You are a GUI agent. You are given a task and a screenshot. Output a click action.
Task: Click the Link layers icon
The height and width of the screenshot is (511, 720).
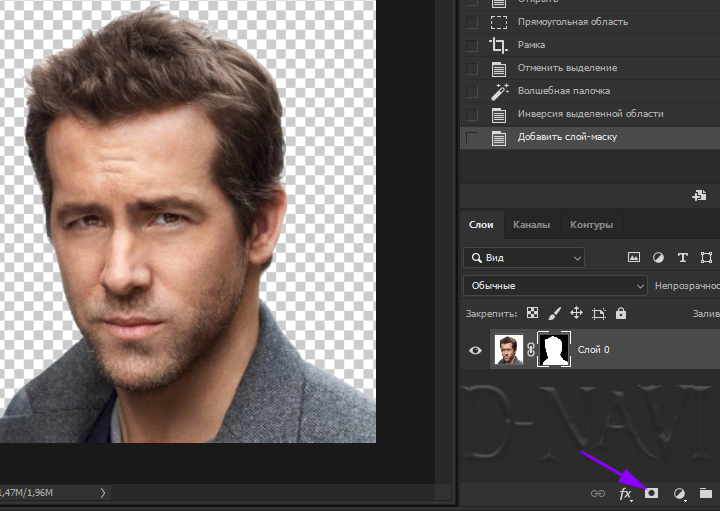(x=597, y=494)
